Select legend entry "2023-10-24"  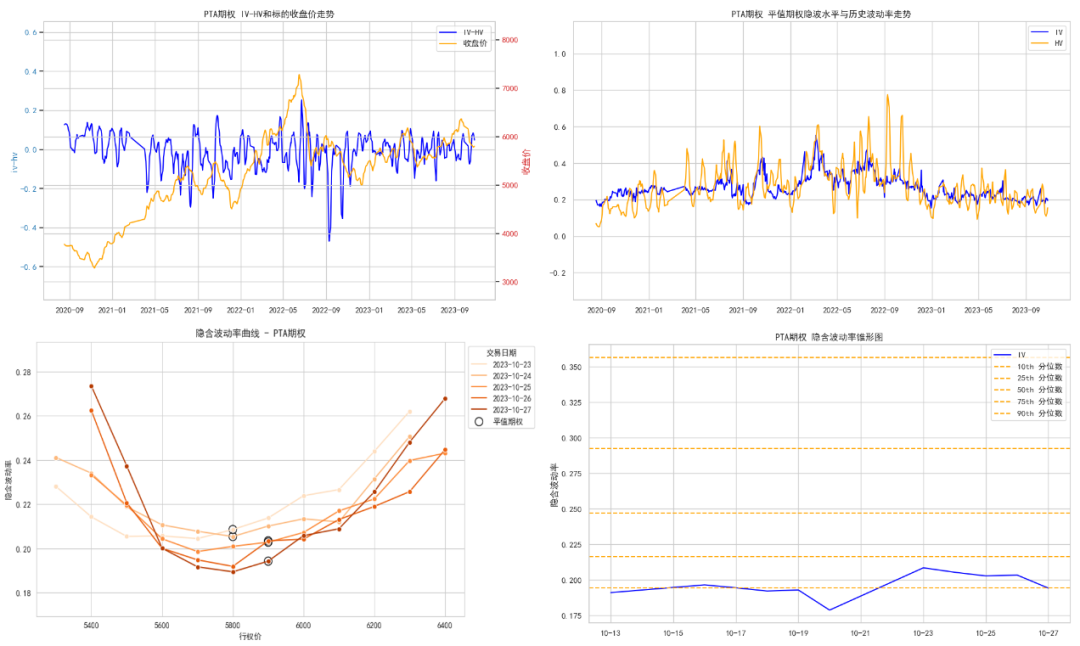click(501, 376)
